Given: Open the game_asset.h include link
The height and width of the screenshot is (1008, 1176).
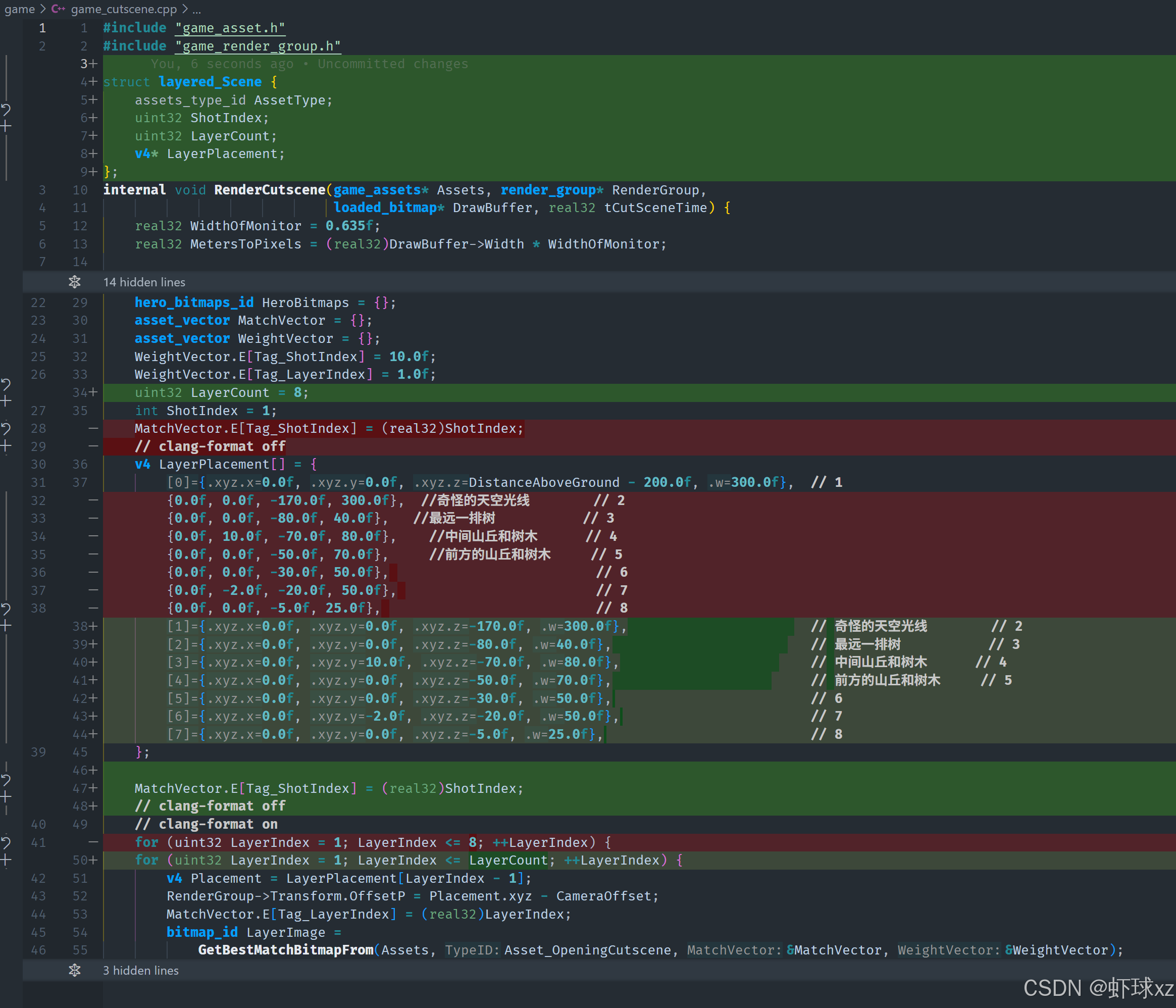Looking at the screenshot, I should coord(230,28).
